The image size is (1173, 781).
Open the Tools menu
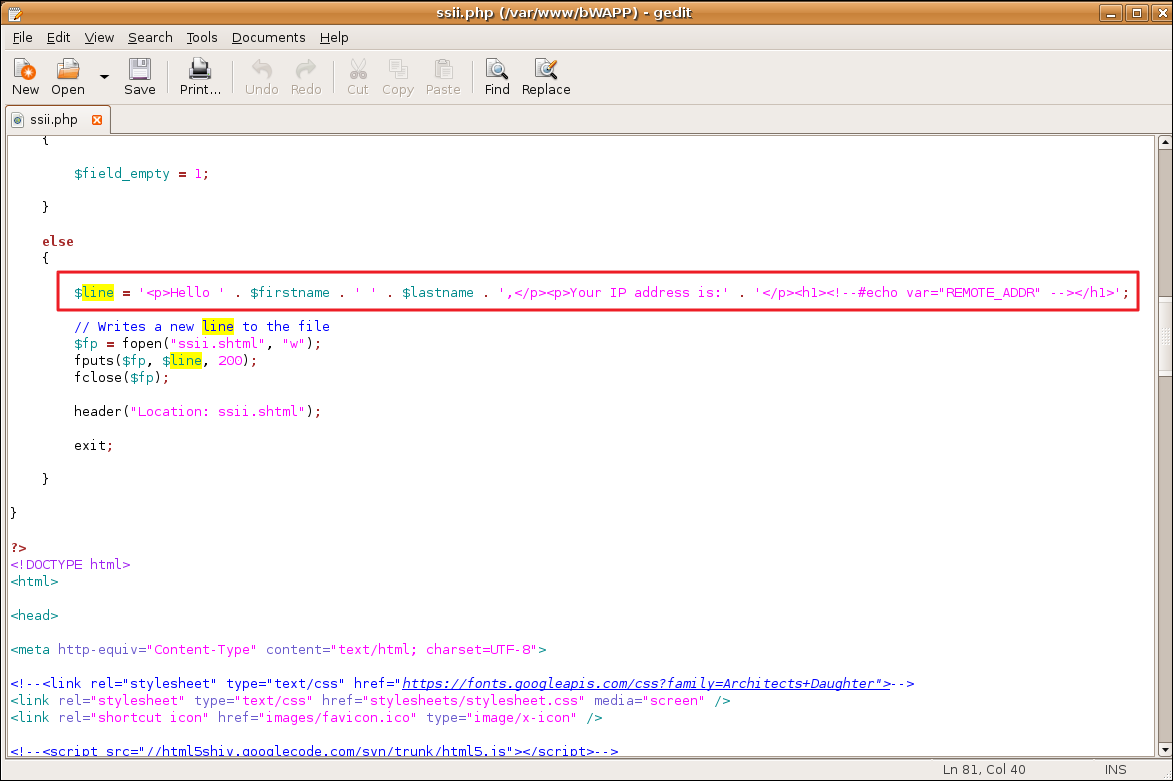[201, 37]
